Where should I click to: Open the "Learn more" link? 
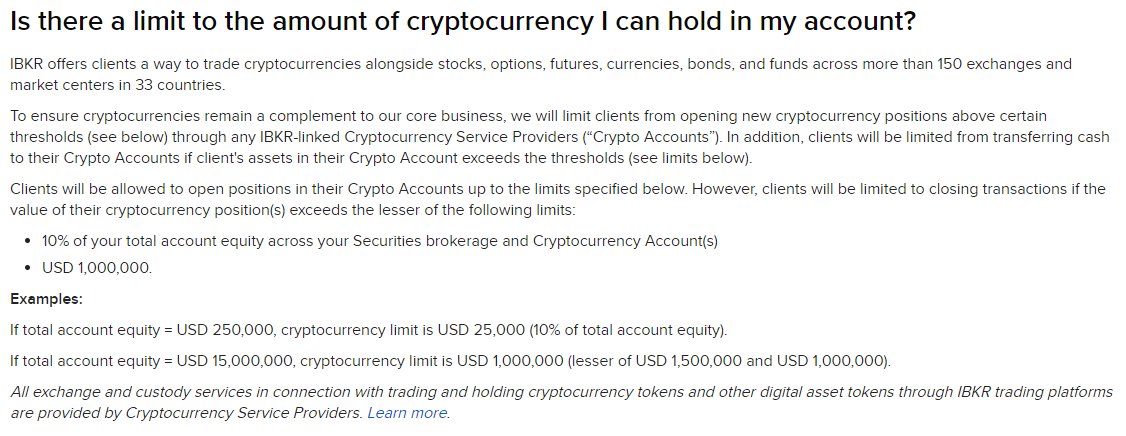[x=408, y=413]
